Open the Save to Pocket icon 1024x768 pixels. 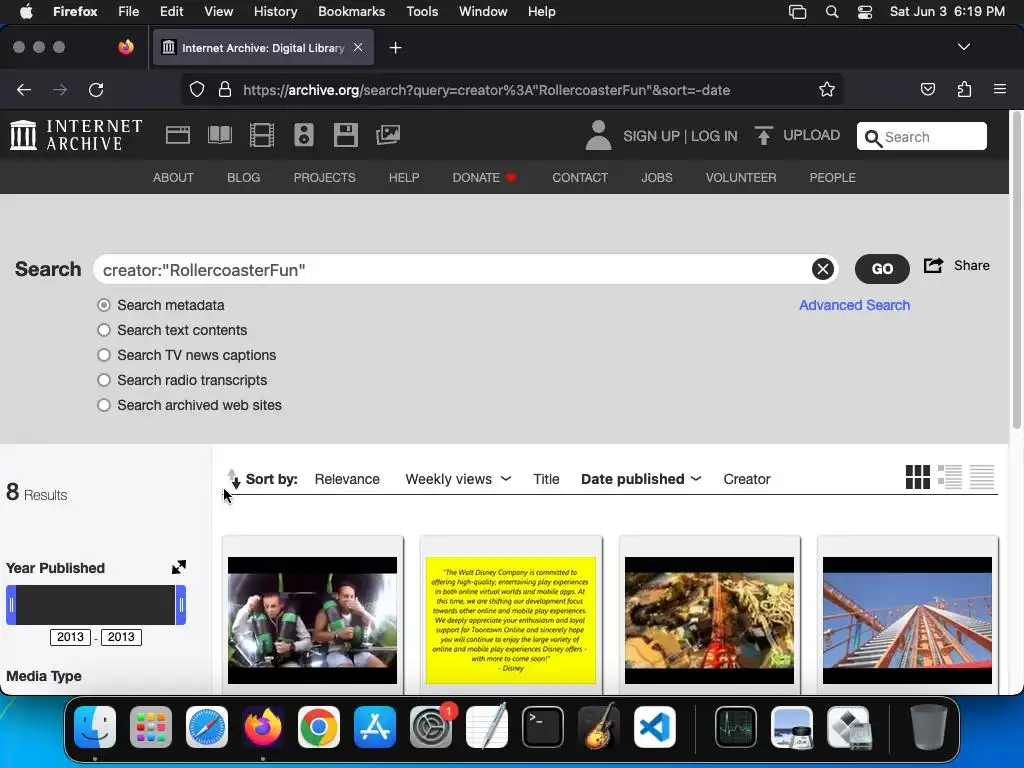[927, 89]
